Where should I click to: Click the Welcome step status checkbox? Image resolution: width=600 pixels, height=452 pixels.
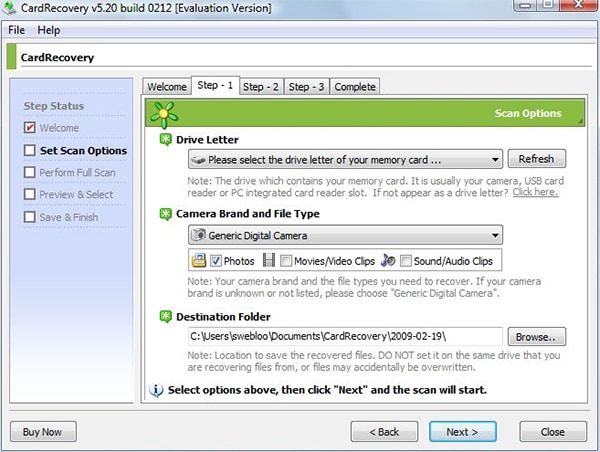[x=29, y=127]
